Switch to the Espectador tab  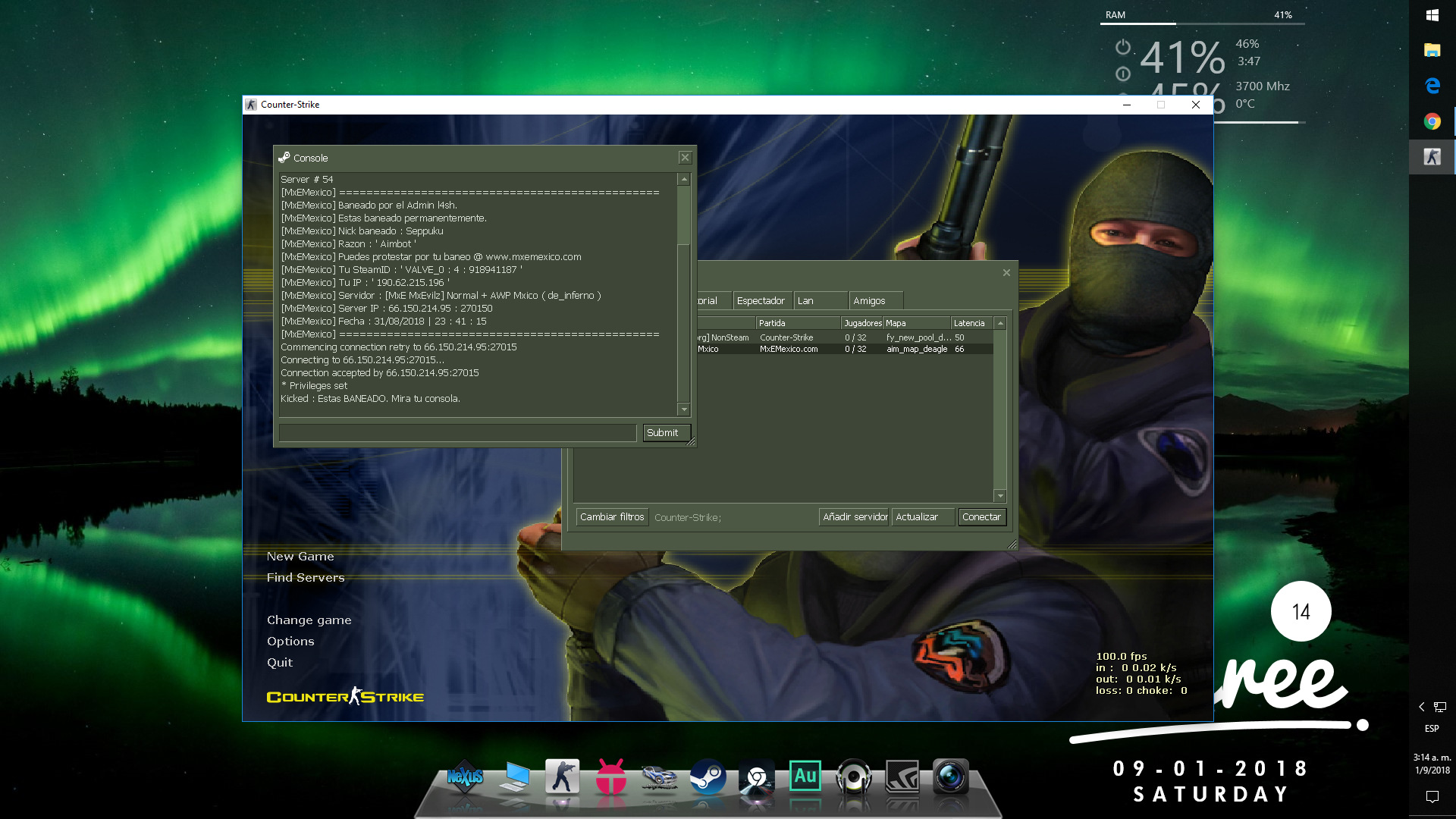click(x=762, y=301)
